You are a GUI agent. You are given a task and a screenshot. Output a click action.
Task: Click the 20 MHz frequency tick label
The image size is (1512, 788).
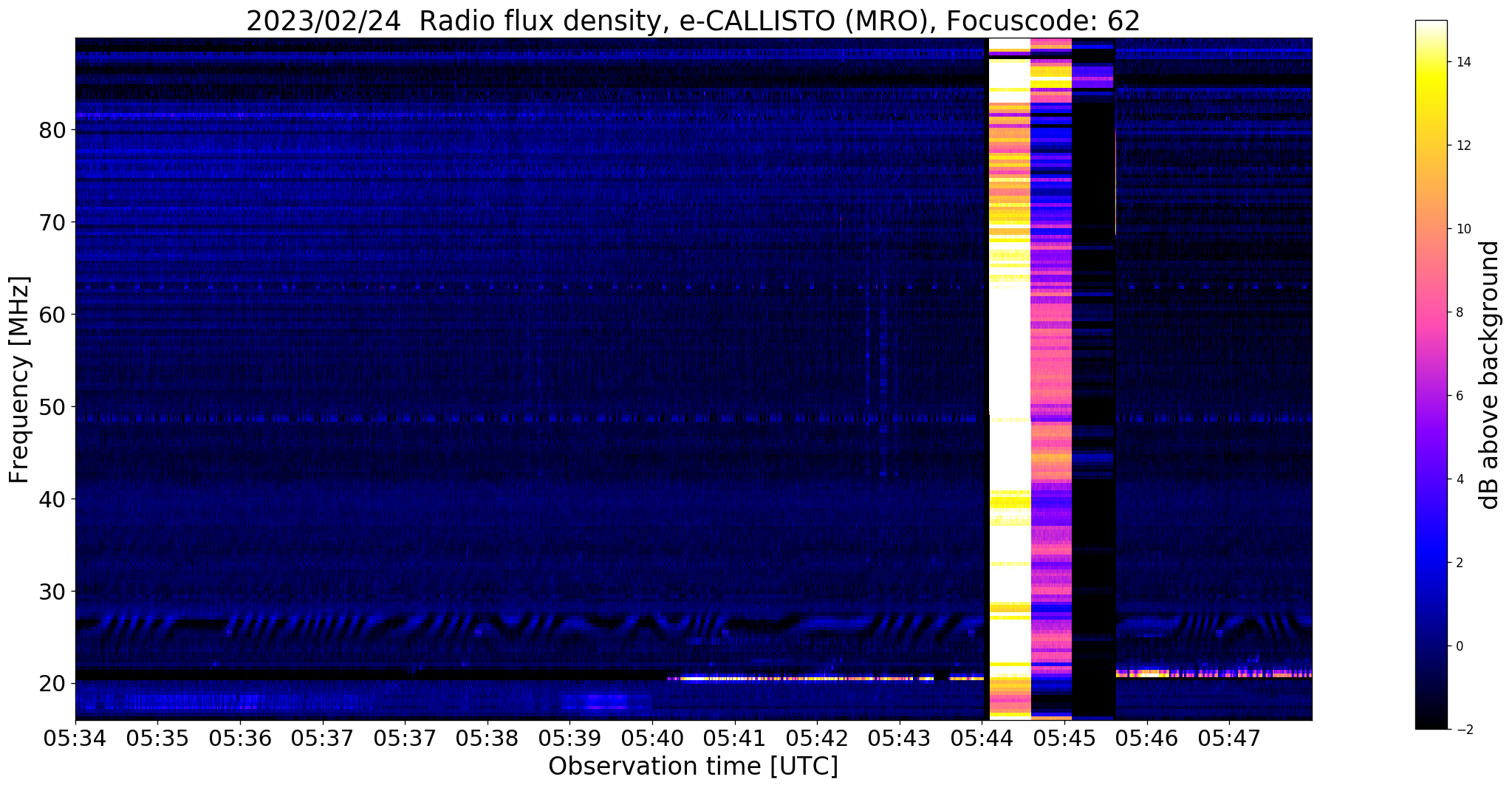(x=52, y=684)
